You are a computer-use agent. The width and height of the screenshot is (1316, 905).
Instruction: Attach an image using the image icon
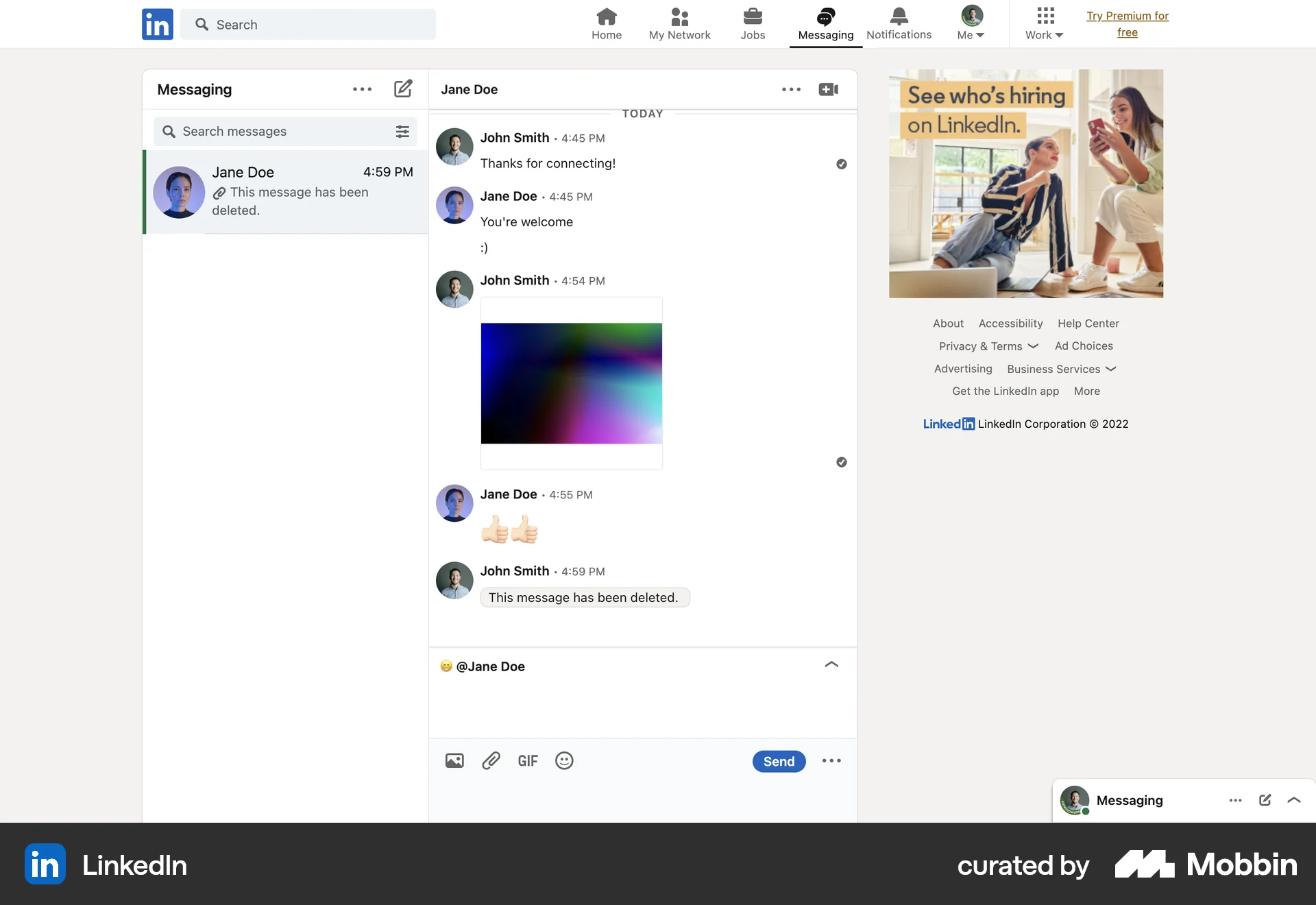454,760
